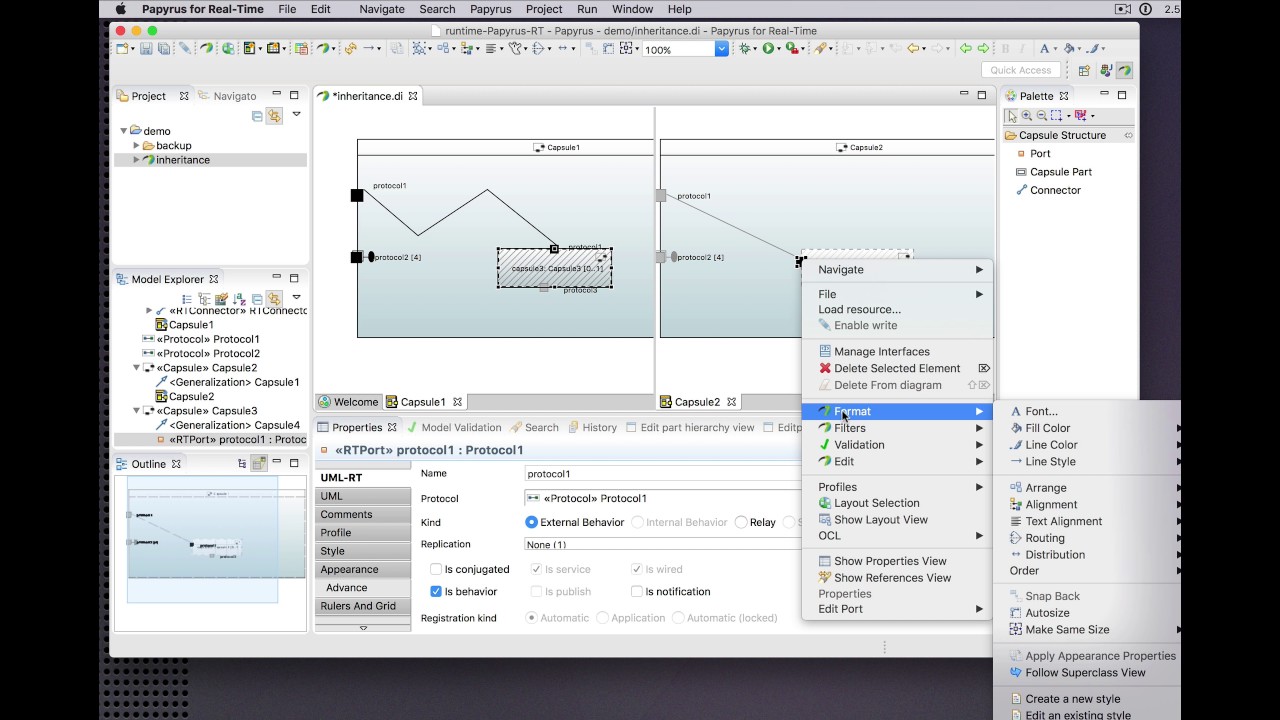The image size is (1280, 720).
Task: Select the Appearance properties tab
Action: 363,569
